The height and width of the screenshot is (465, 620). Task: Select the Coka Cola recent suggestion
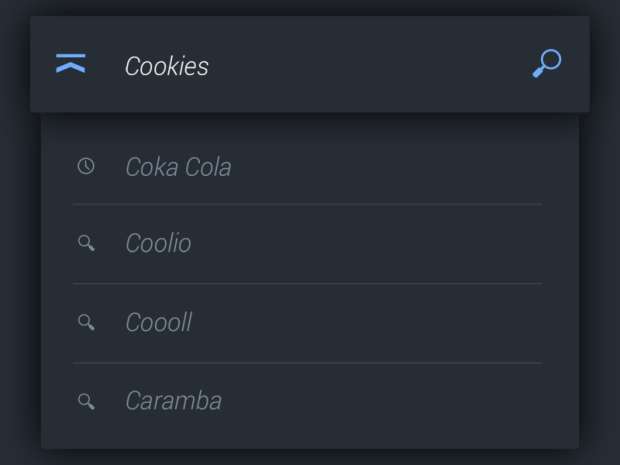178,167
